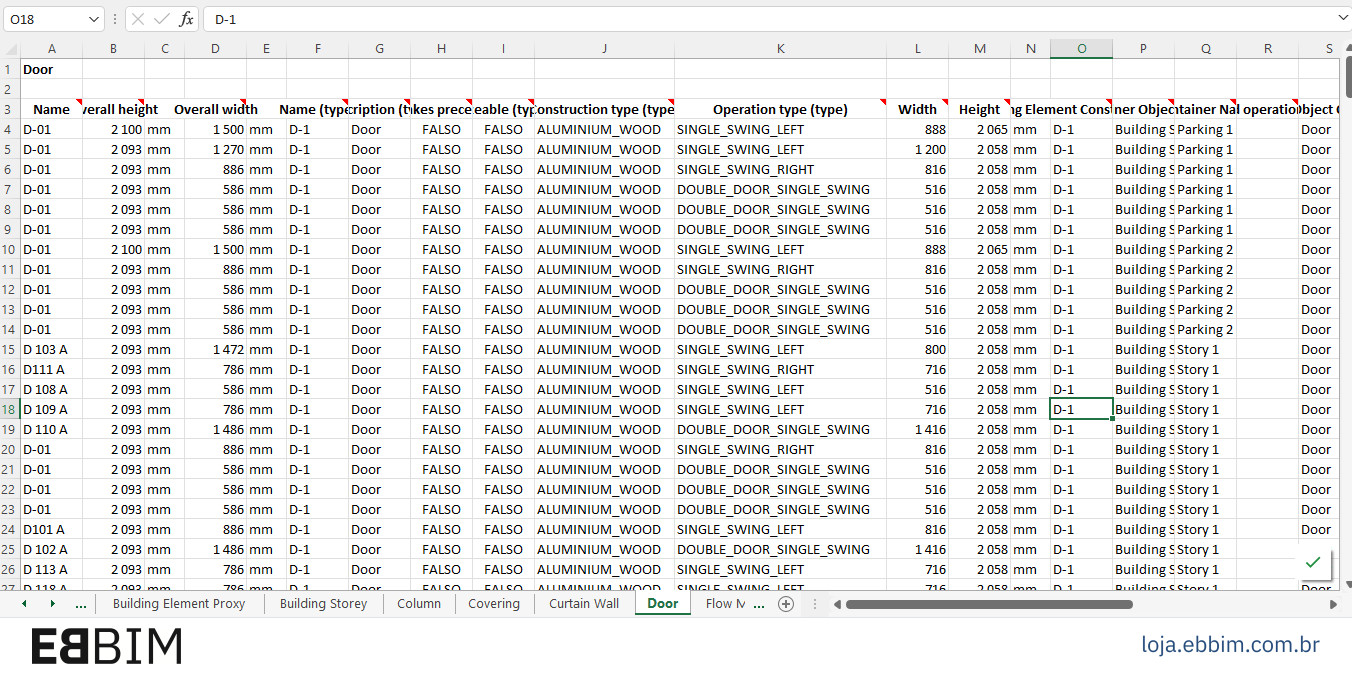Viewport: 1352px width, 675px height.
Task: Select row 18 header
Action: [10, 409]
